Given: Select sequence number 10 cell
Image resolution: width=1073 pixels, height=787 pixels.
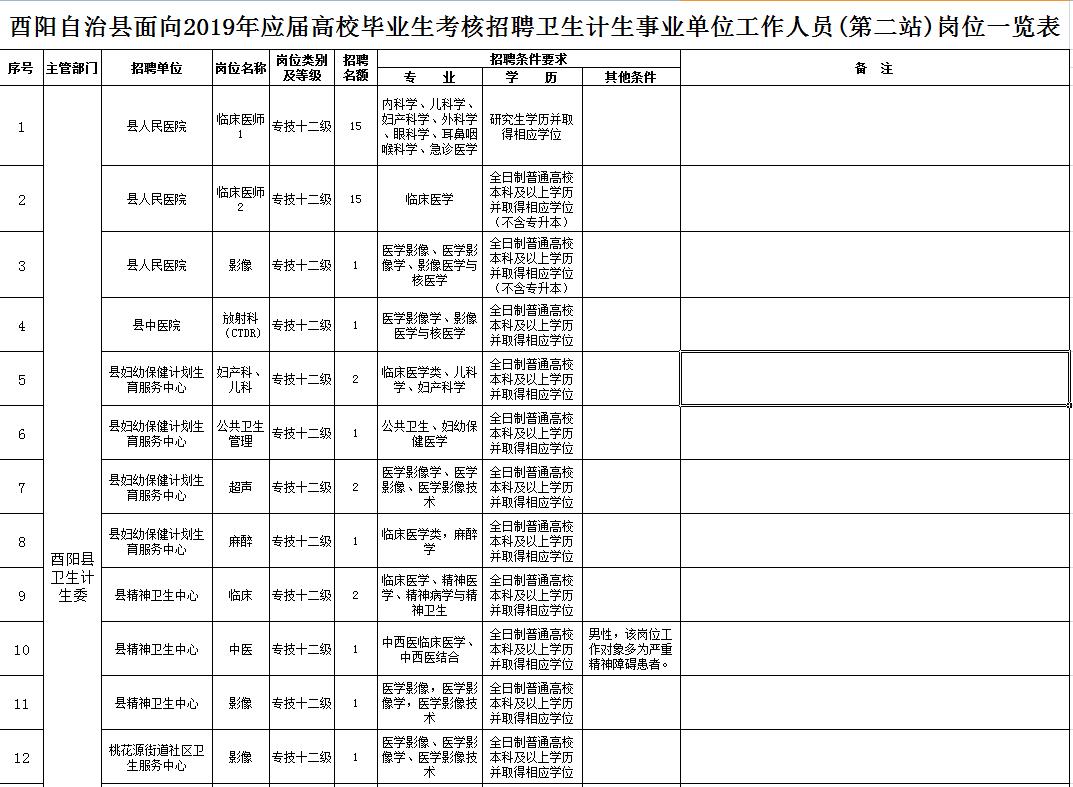Looking at the screenshot, I should (x=21, y=649).
